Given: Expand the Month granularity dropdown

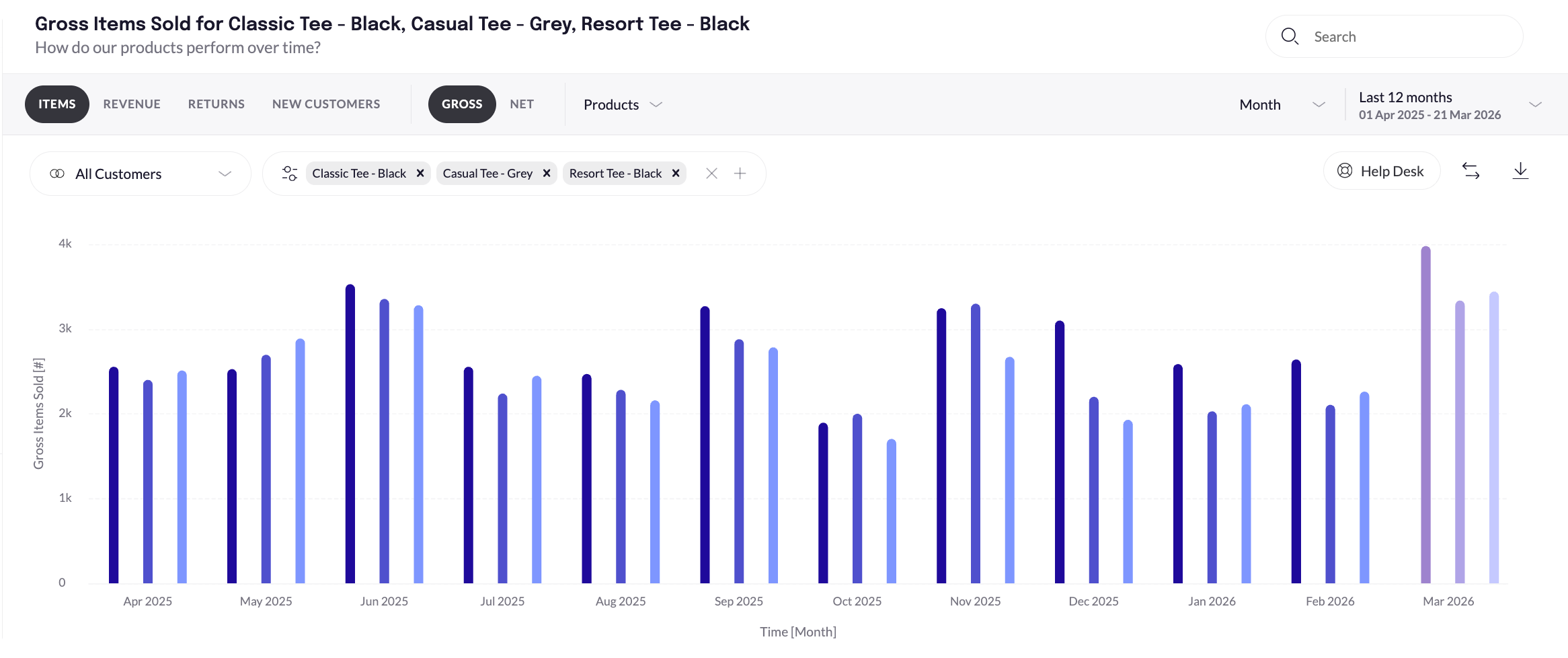Looking at the screenshot, I should pyautogui.click(x=1282, y=105).
